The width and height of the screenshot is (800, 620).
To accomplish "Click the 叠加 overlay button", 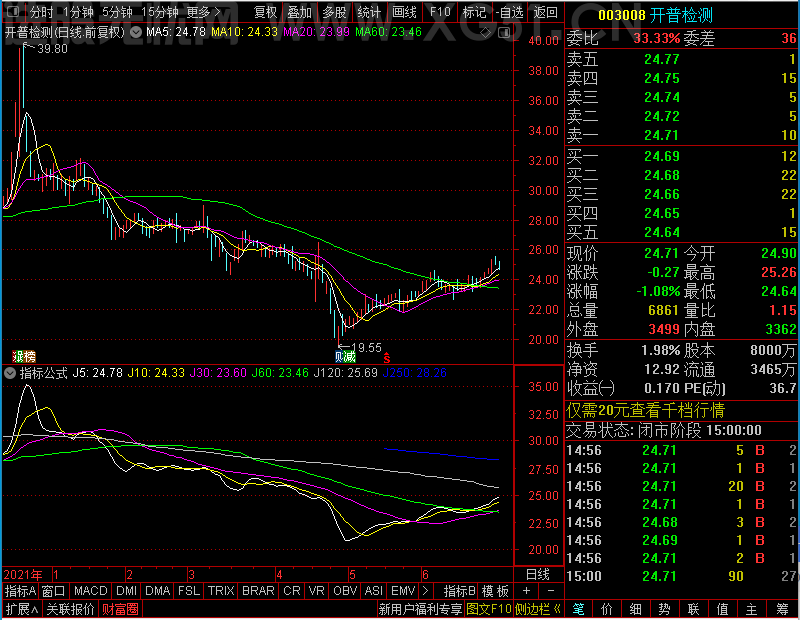I will [x=299, y=12].
